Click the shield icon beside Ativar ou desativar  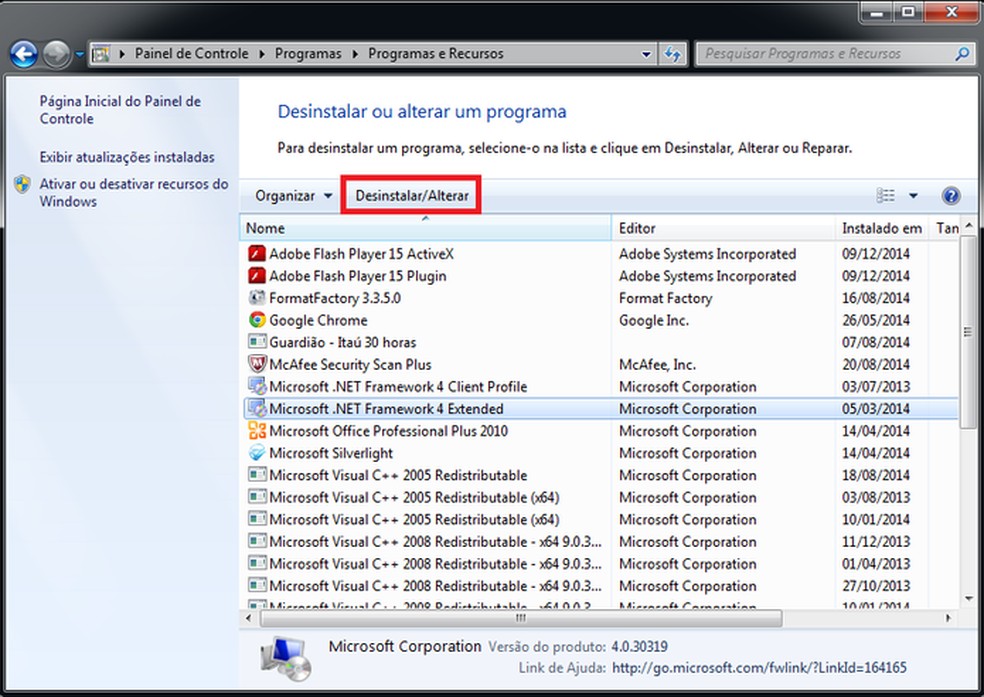click(23, 184)
